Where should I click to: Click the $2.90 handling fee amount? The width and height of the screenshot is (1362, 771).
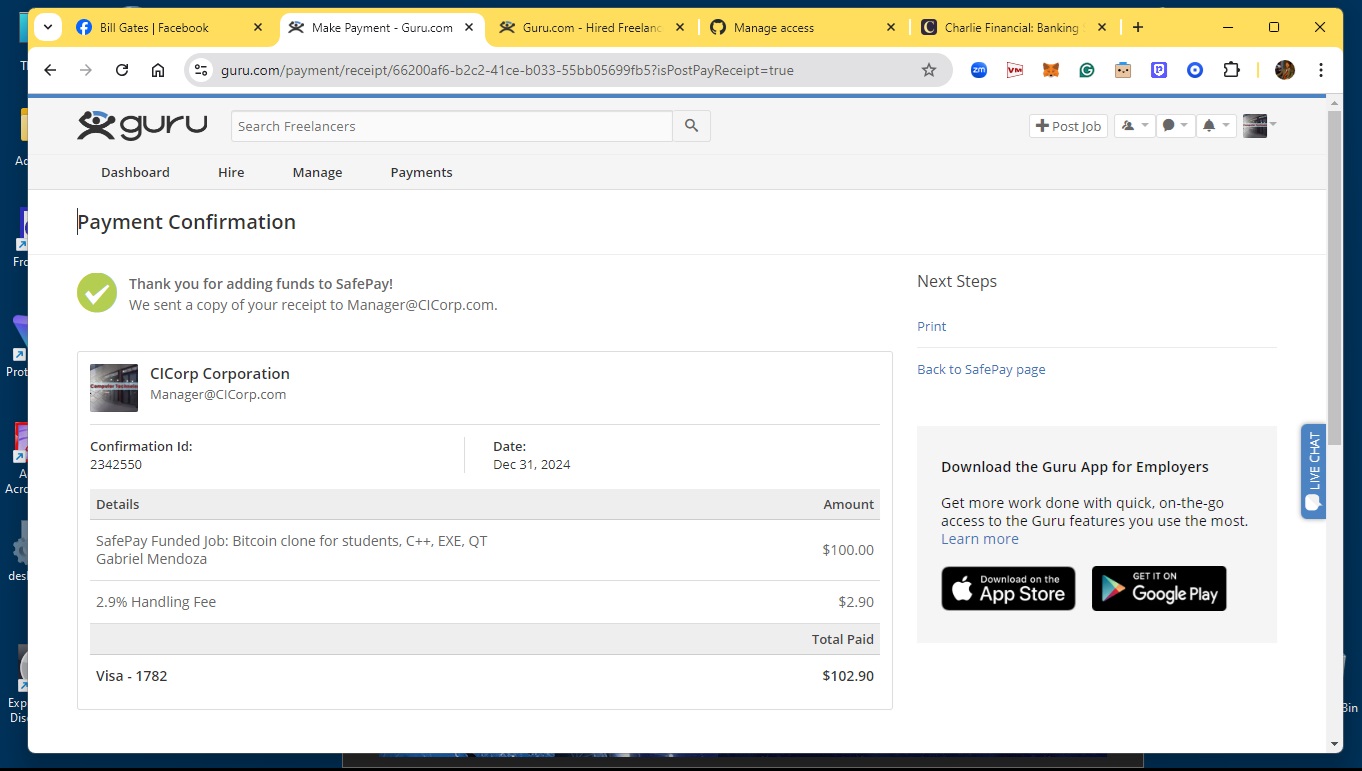[856, 602]
